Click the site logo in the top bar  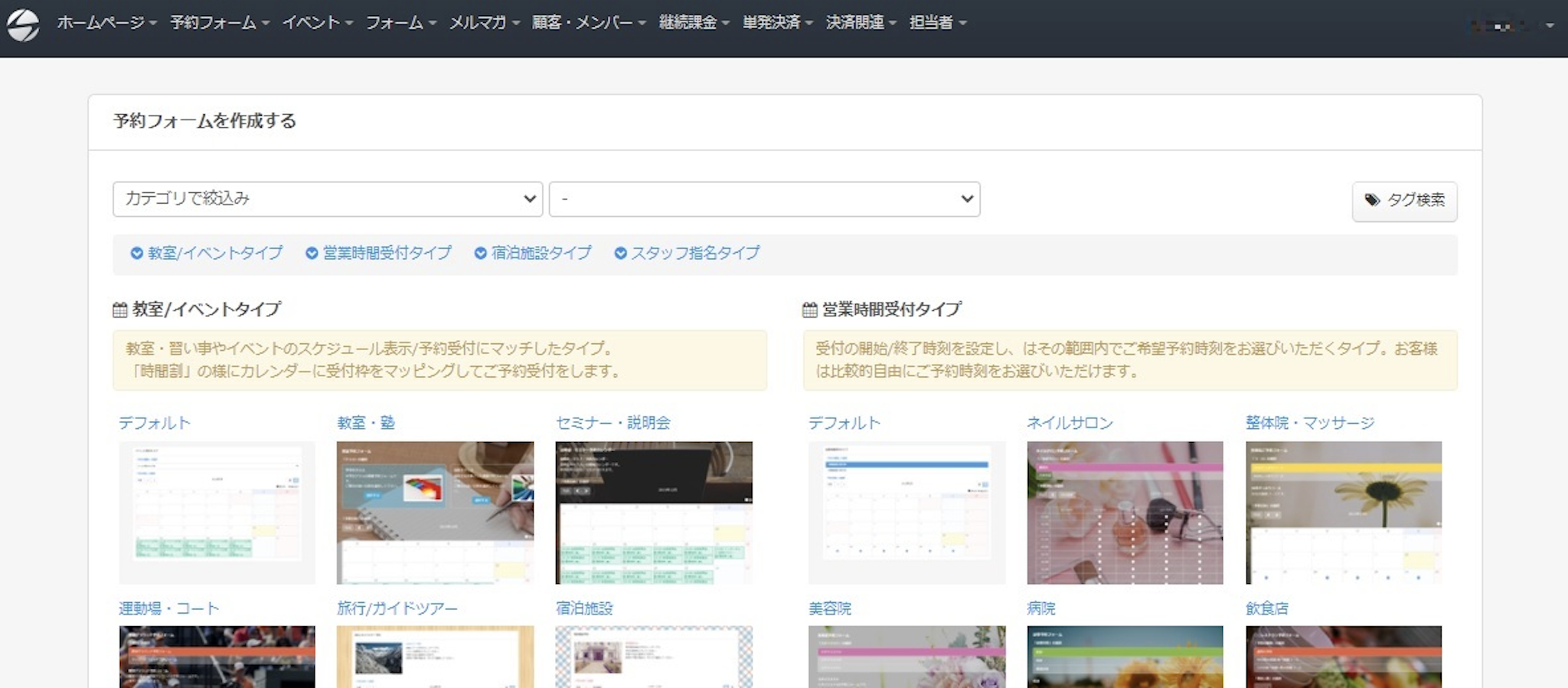pos(23,25)
